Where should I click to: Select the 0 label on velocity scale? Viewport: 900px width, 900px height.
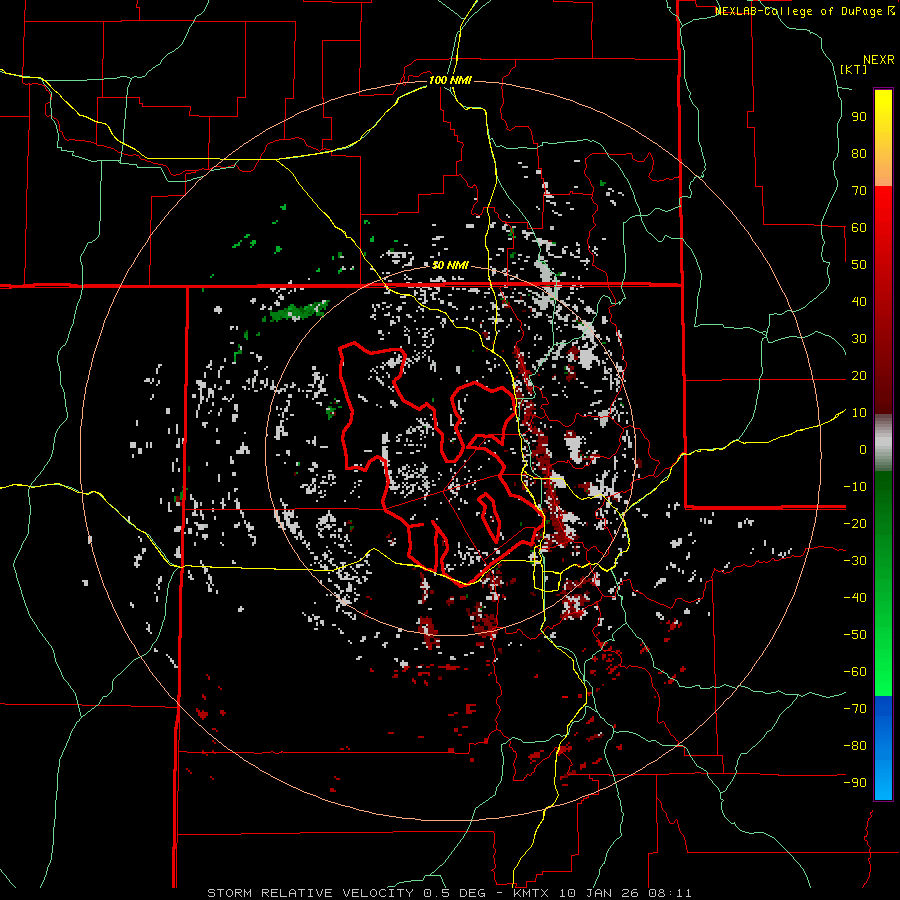tap(862, 450)
